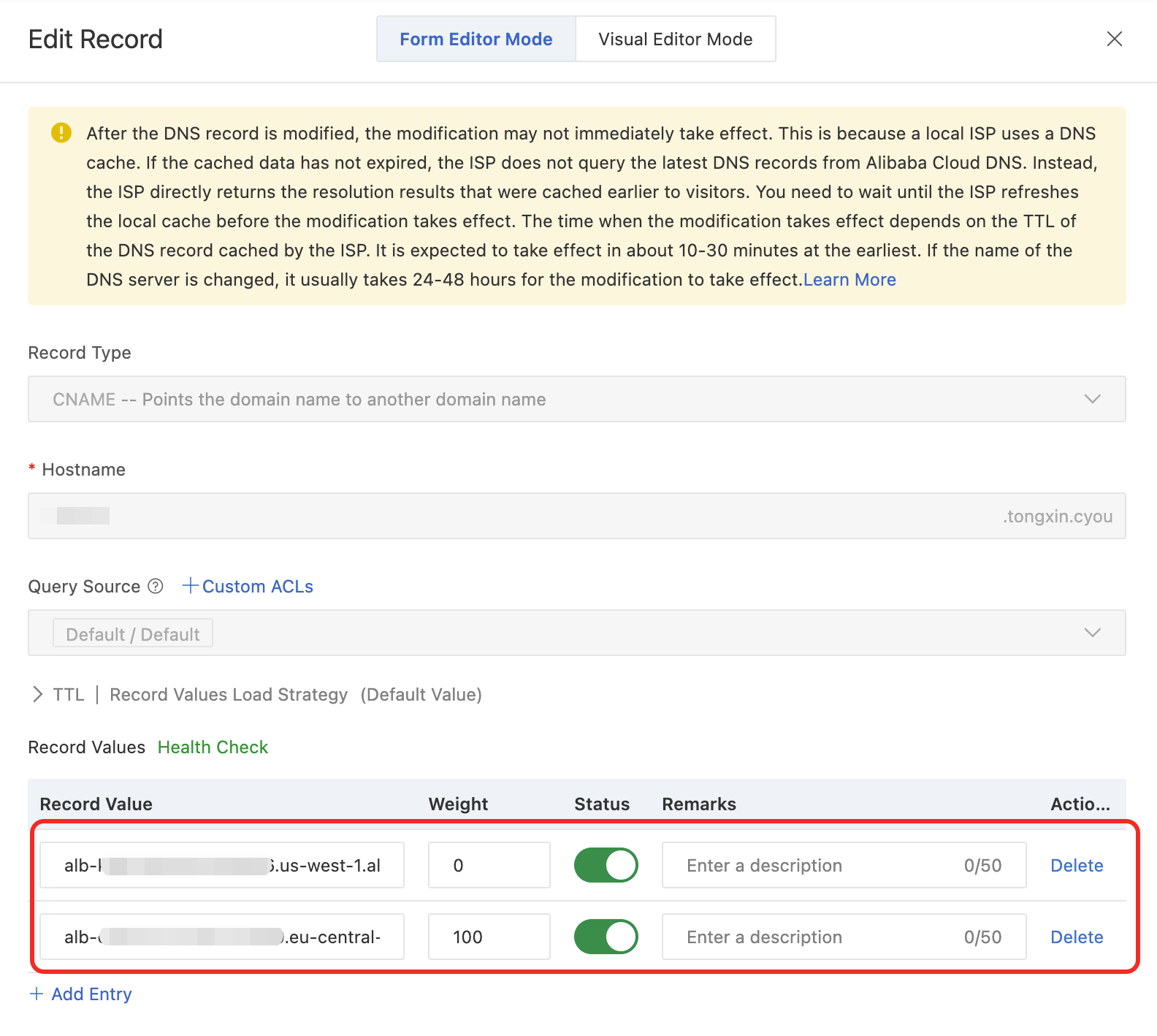Click the Query Source help icon
The width and height of the screenshot is (1157, 1036).
pos(156,586)
